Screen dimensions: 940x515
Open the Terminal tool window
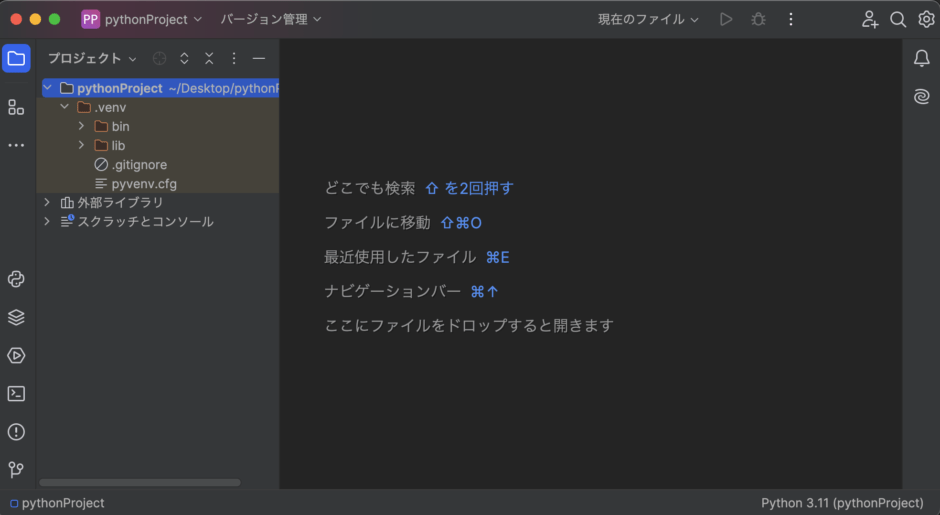tap(16, 394)
